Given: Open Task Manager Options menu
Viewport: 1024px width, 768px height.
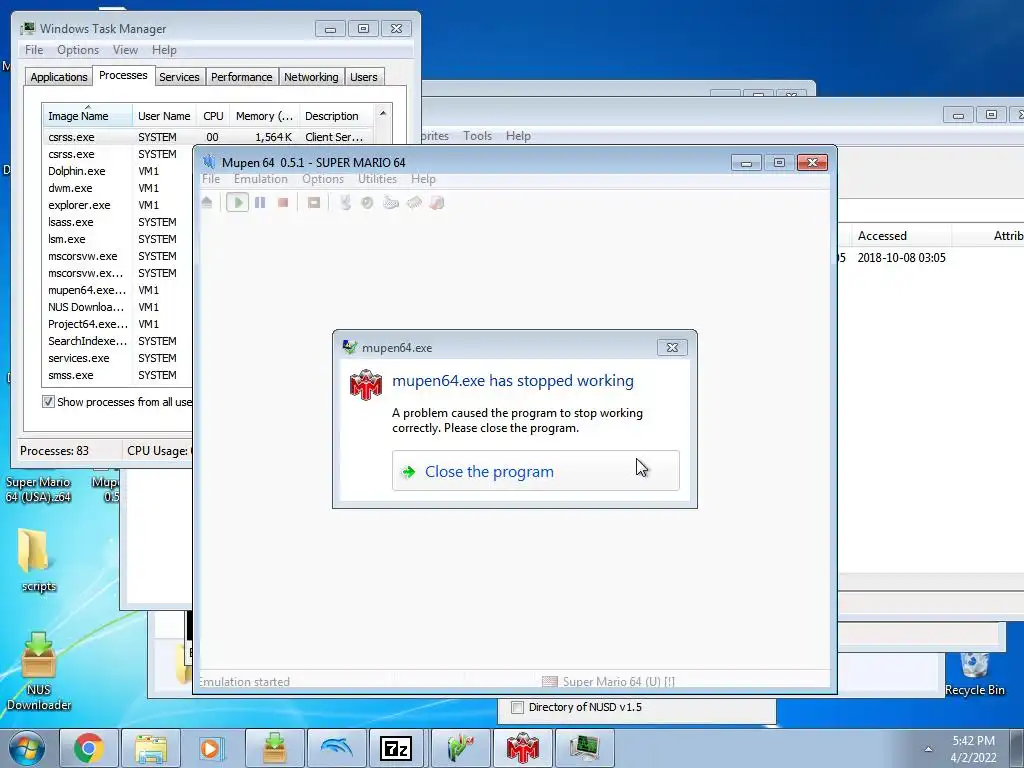Looking at the screenshot, I should pyautogui.click(x=78, y=50).
